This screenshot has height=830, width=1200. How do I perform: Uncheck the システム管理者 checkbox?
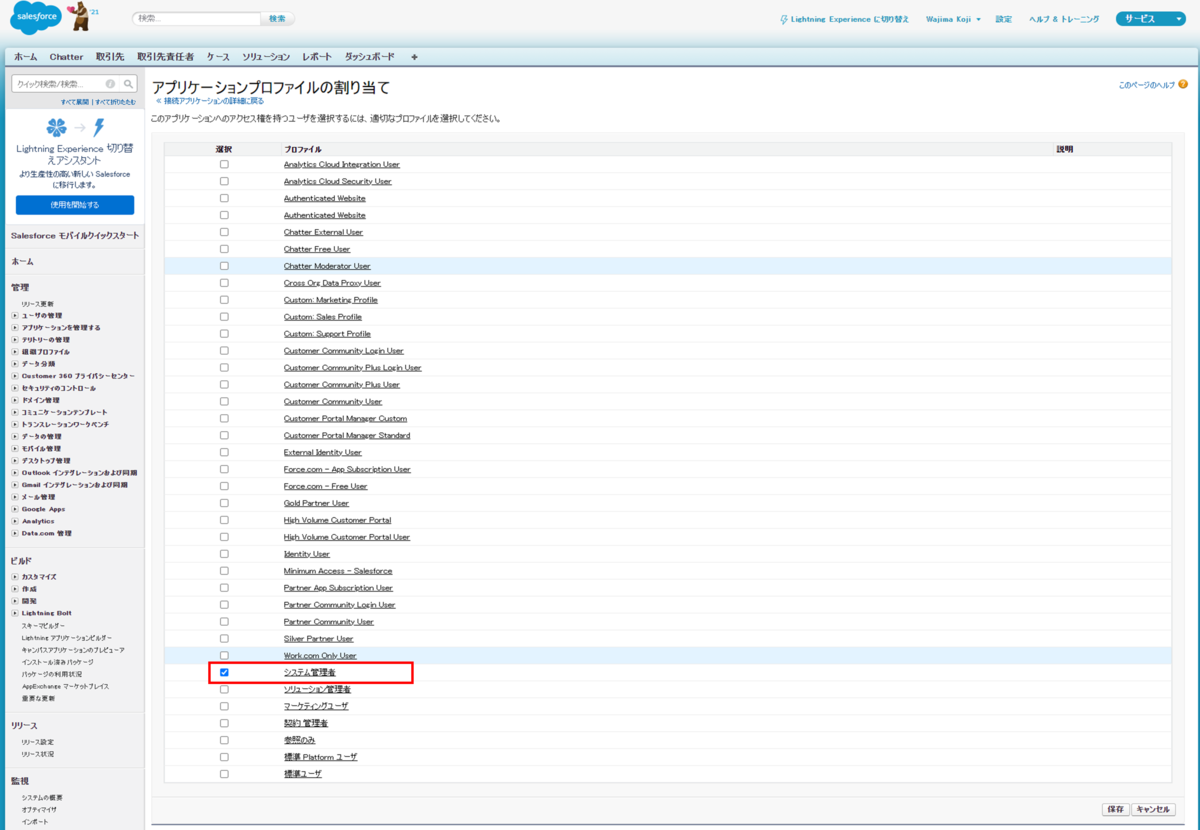coord(224,672)
